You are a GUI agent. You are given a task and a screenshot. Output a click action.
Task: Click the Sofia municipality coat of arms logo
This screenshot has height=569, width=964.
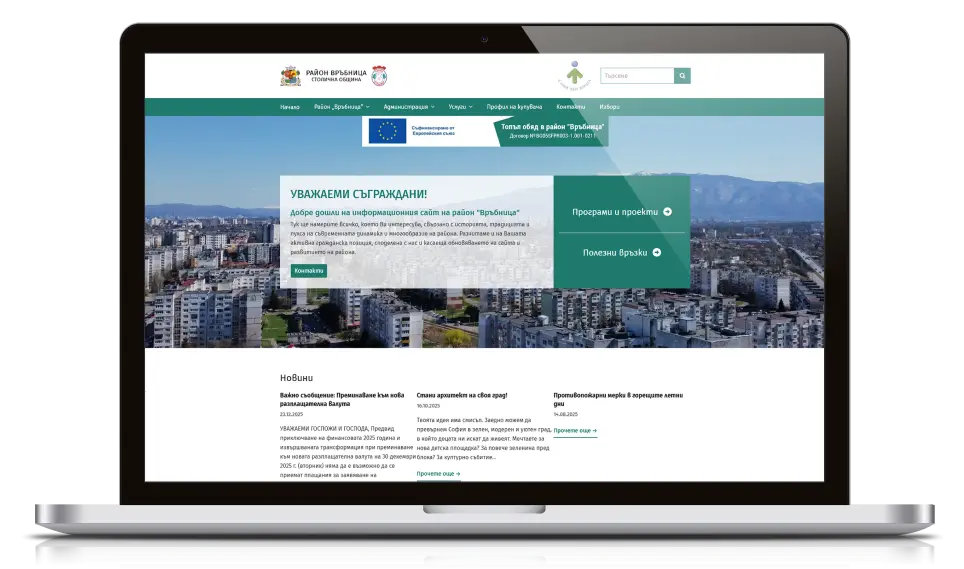pyautogui.click(x=290, y=76)
